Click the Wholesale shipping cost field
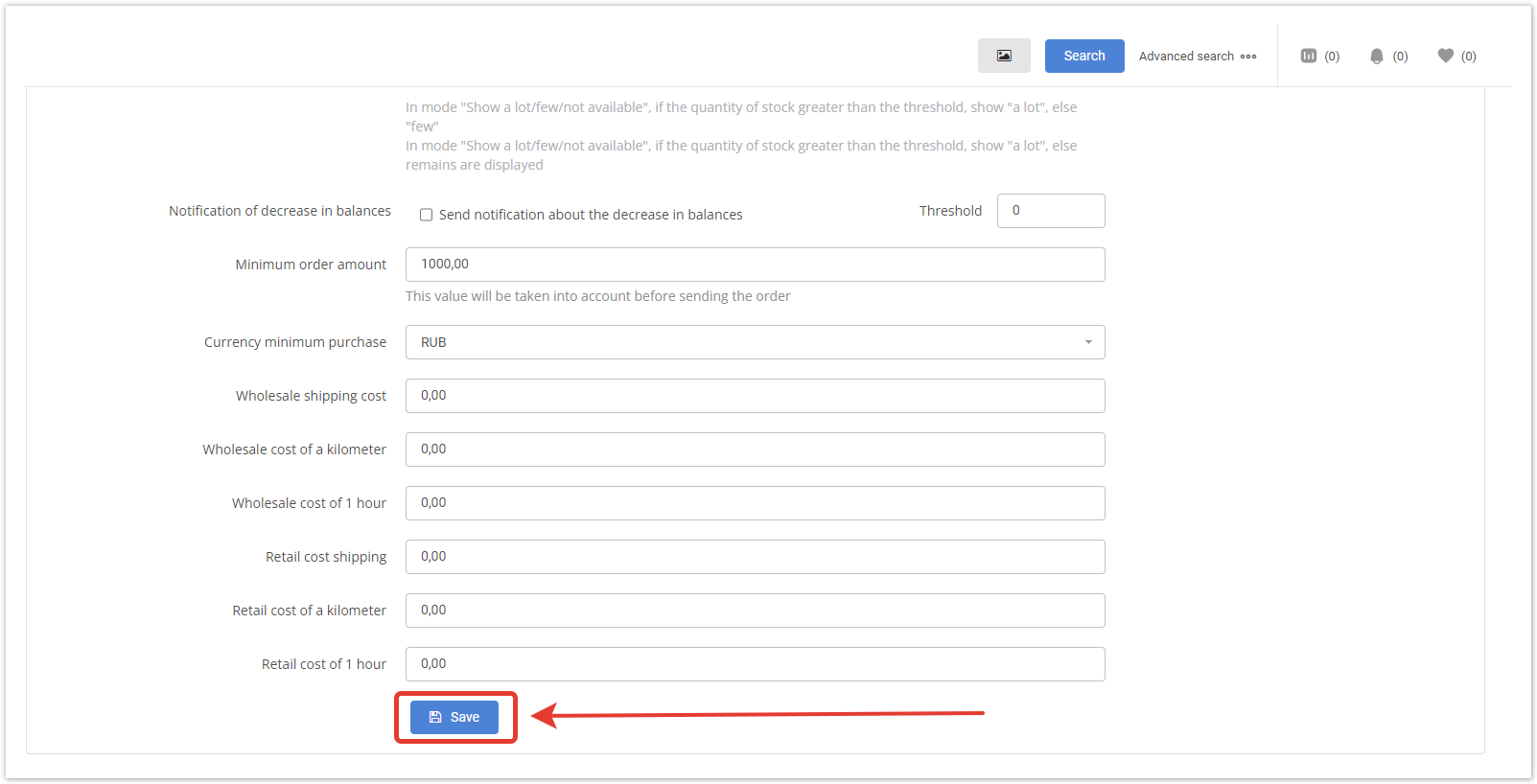This screenshot has height=784, width=1537. coord(755,396)
